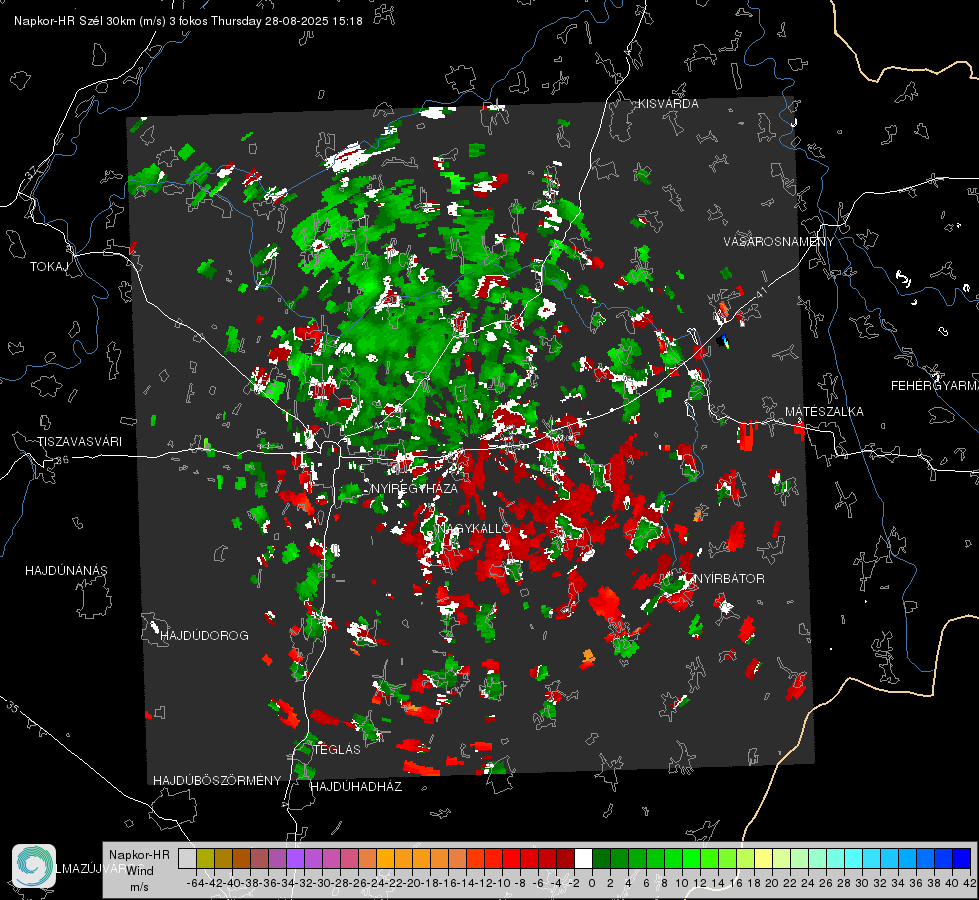The width and height of the screenshot is (979, 900).
Task: Click the radar title text with date 28-08-2025
Action: pyautogui.click(x=188, y=21)
